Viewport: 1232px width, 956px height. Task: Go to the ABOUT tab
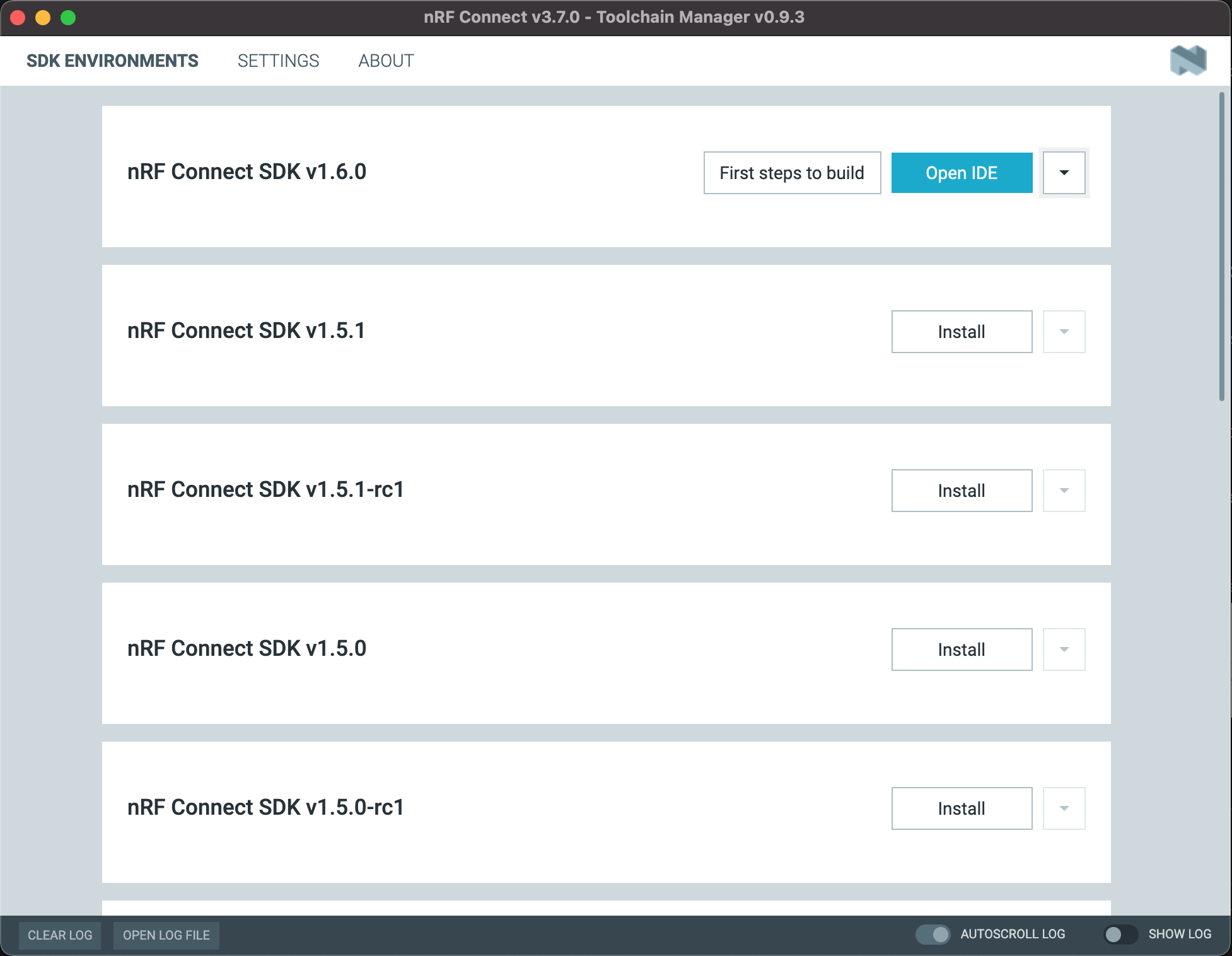386,61
